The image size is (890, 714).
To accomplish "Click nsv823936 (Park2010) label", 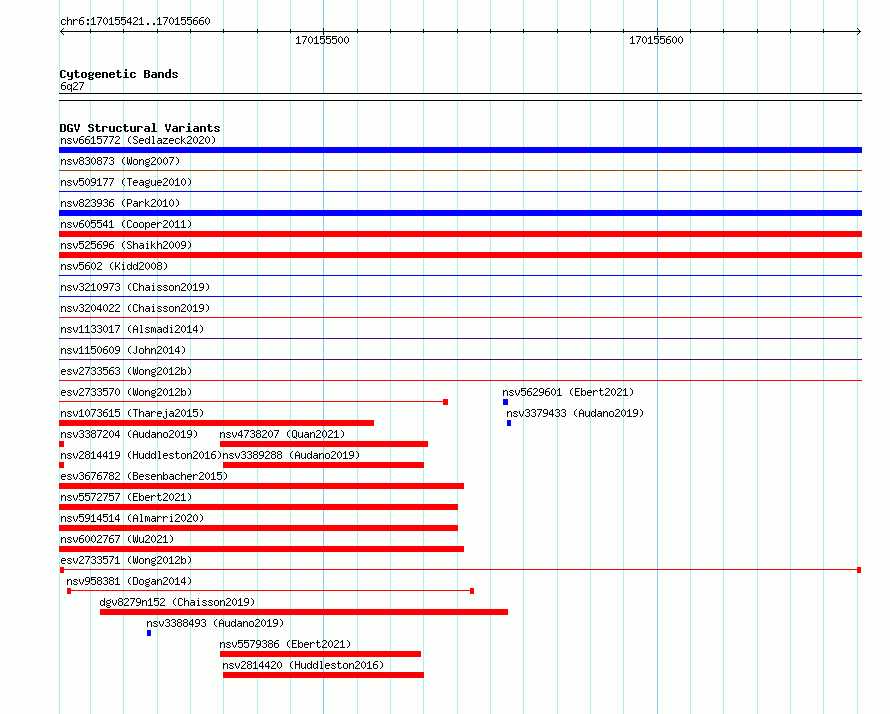I will 120,203.
